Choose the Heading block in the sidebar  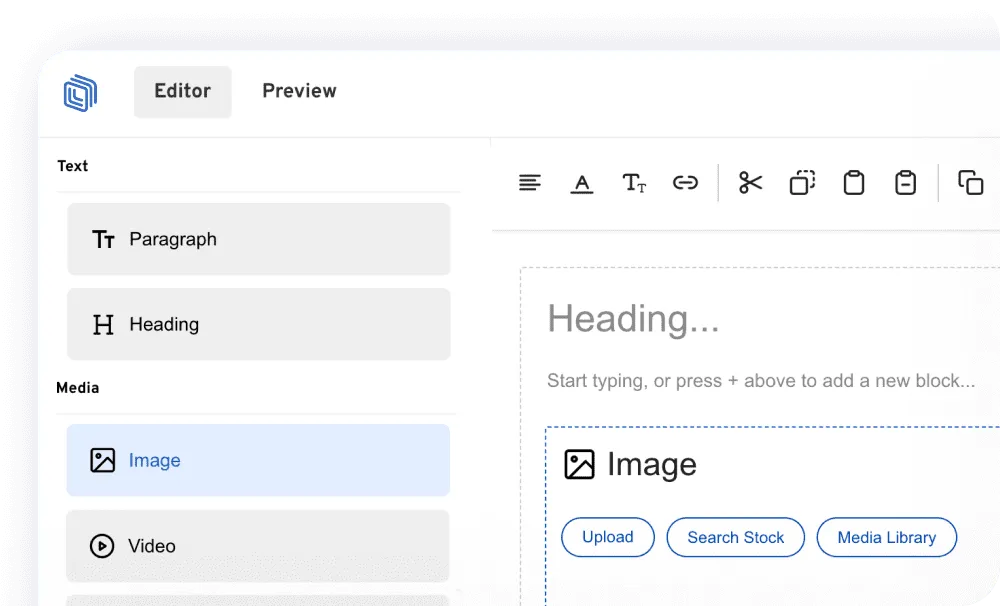(258, 324)
